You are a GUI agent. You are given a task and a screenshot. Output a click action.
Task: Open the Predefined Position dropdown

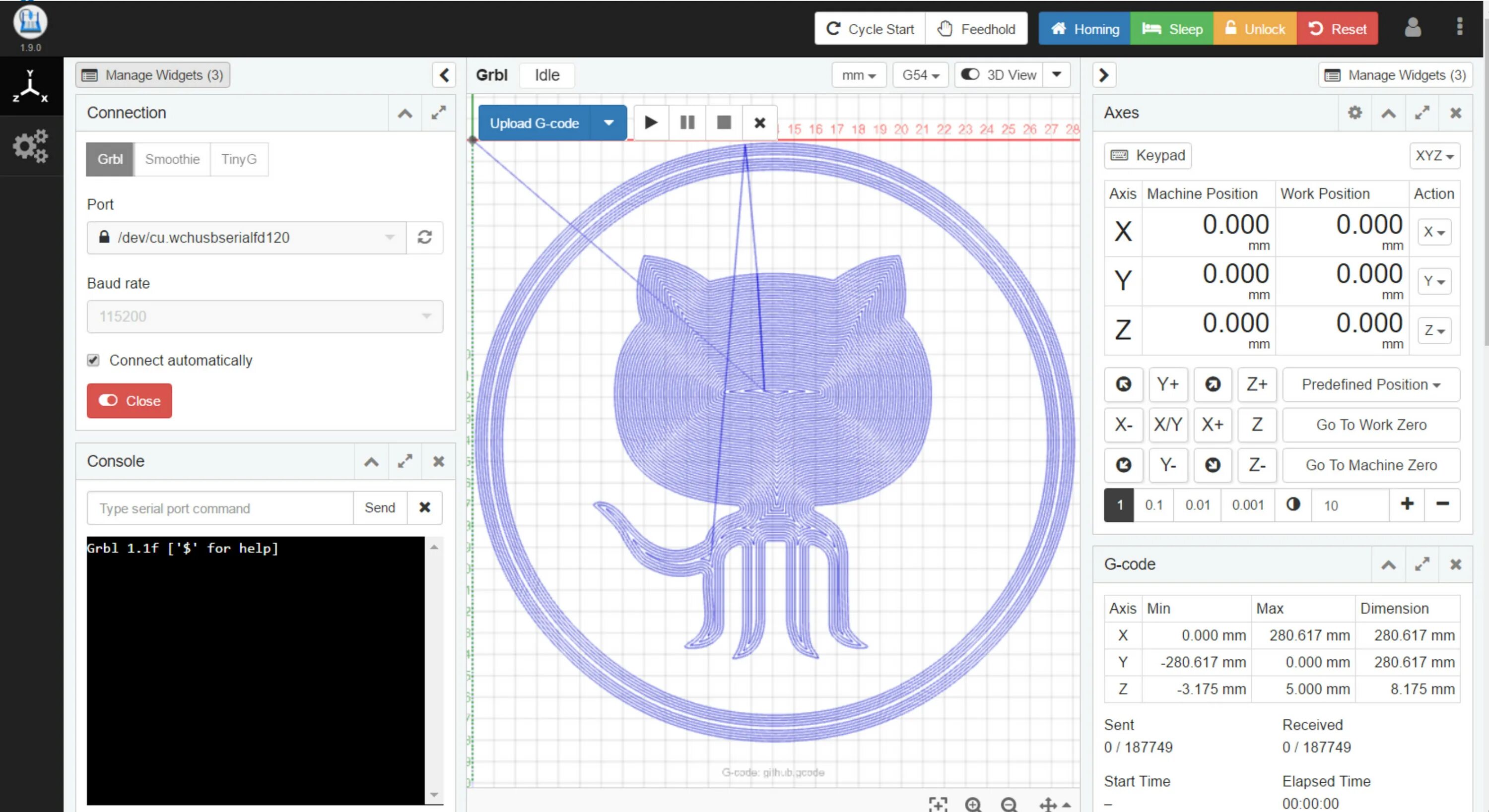(1370, 384)
